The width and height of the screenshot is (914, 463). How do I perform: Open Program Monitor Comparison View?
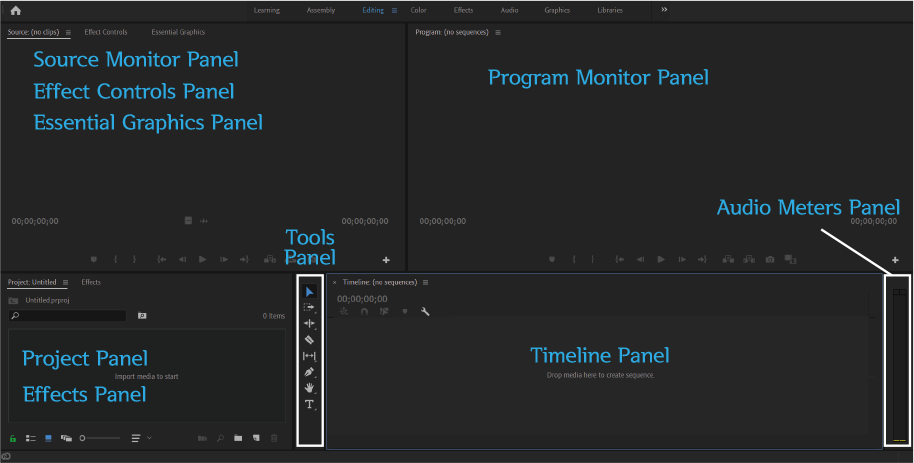click(x=790, y=259)
